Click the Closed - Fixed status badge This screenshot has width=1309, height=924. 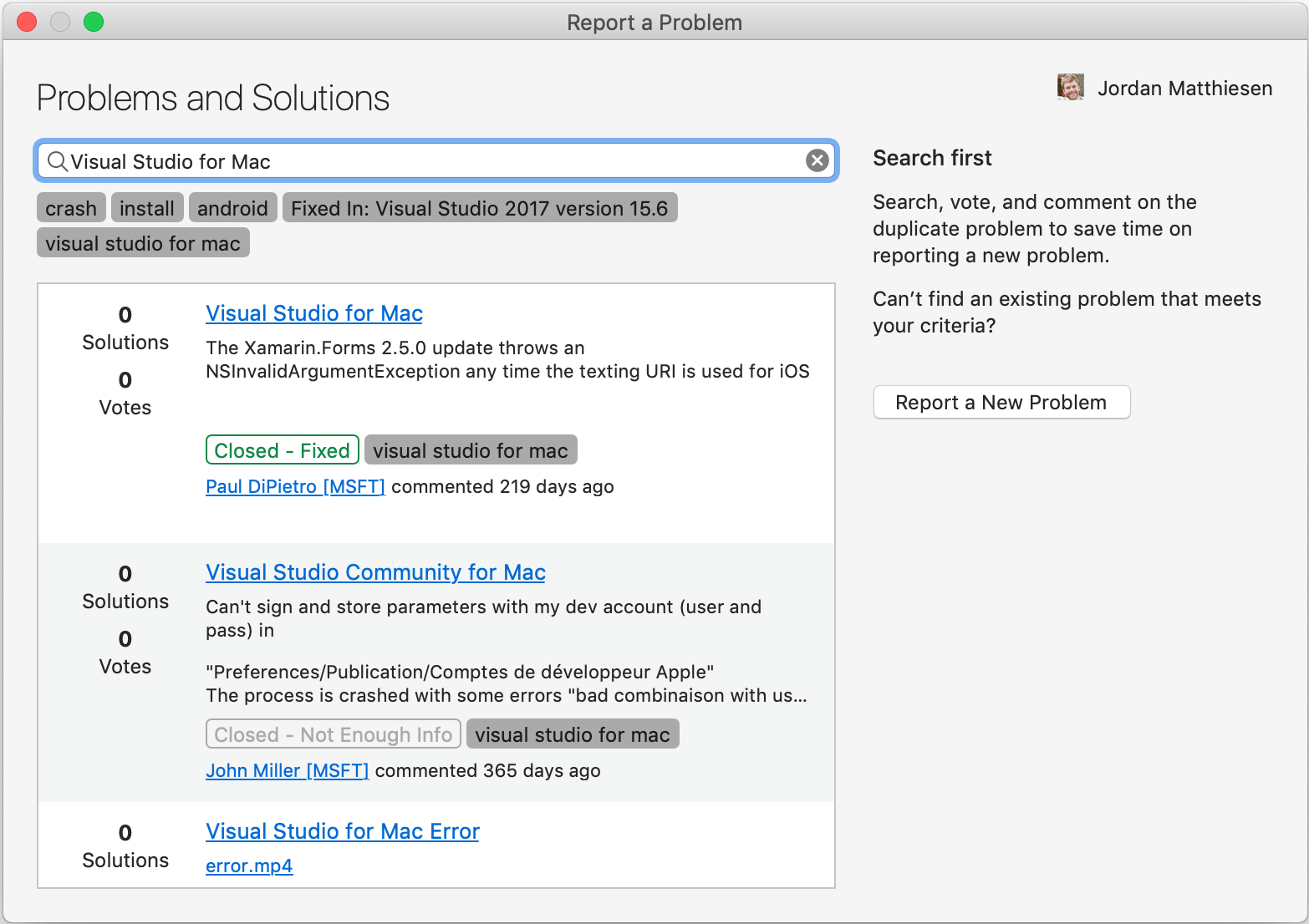[x=282, y=450]
